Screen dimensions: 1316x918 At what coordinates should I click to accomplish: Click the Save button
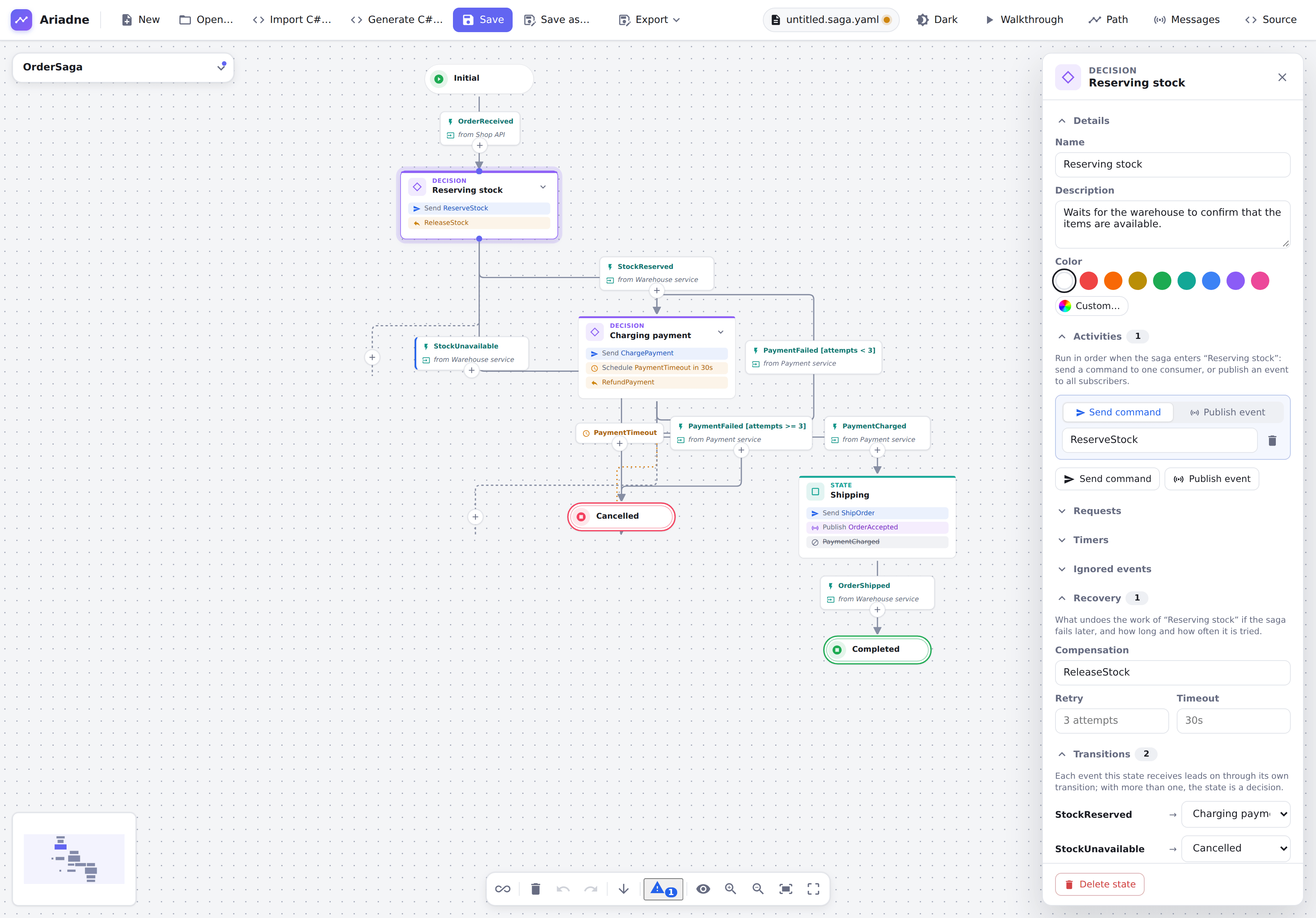click(x=483, y=20)
